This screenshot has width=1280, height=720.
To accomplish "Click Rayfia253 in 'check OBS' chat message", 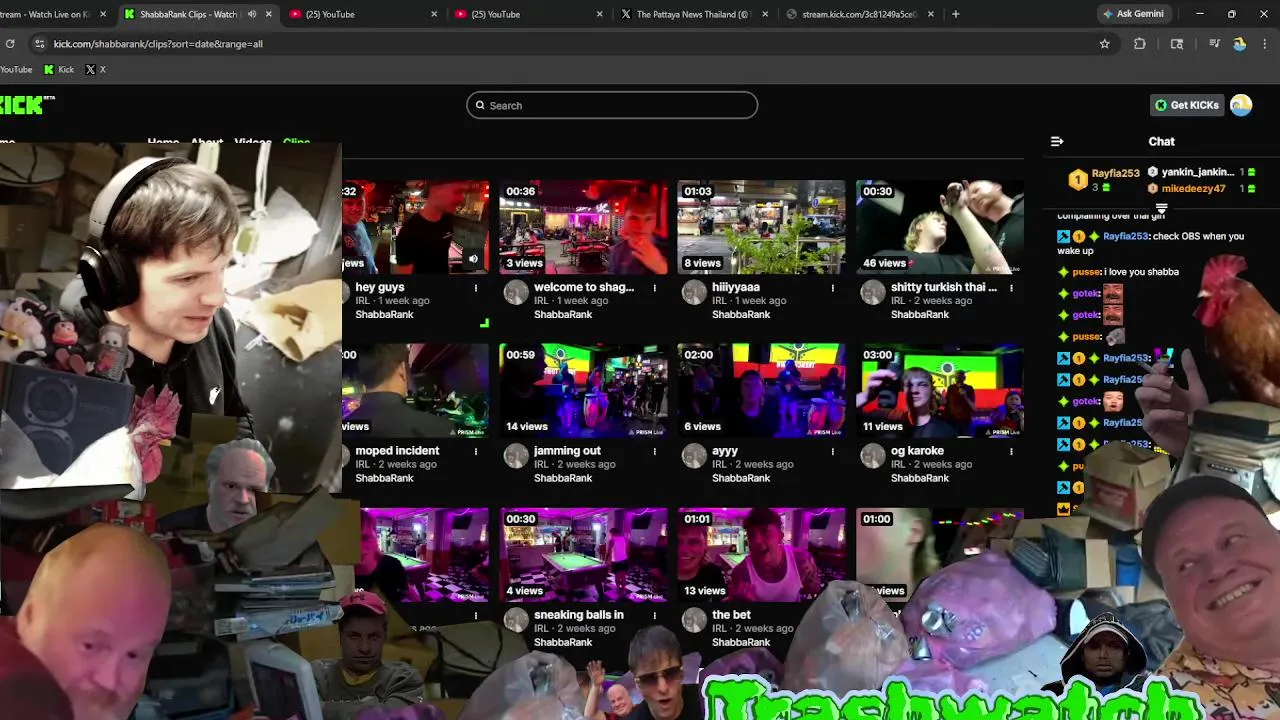I will click(x=1125, y=236).
